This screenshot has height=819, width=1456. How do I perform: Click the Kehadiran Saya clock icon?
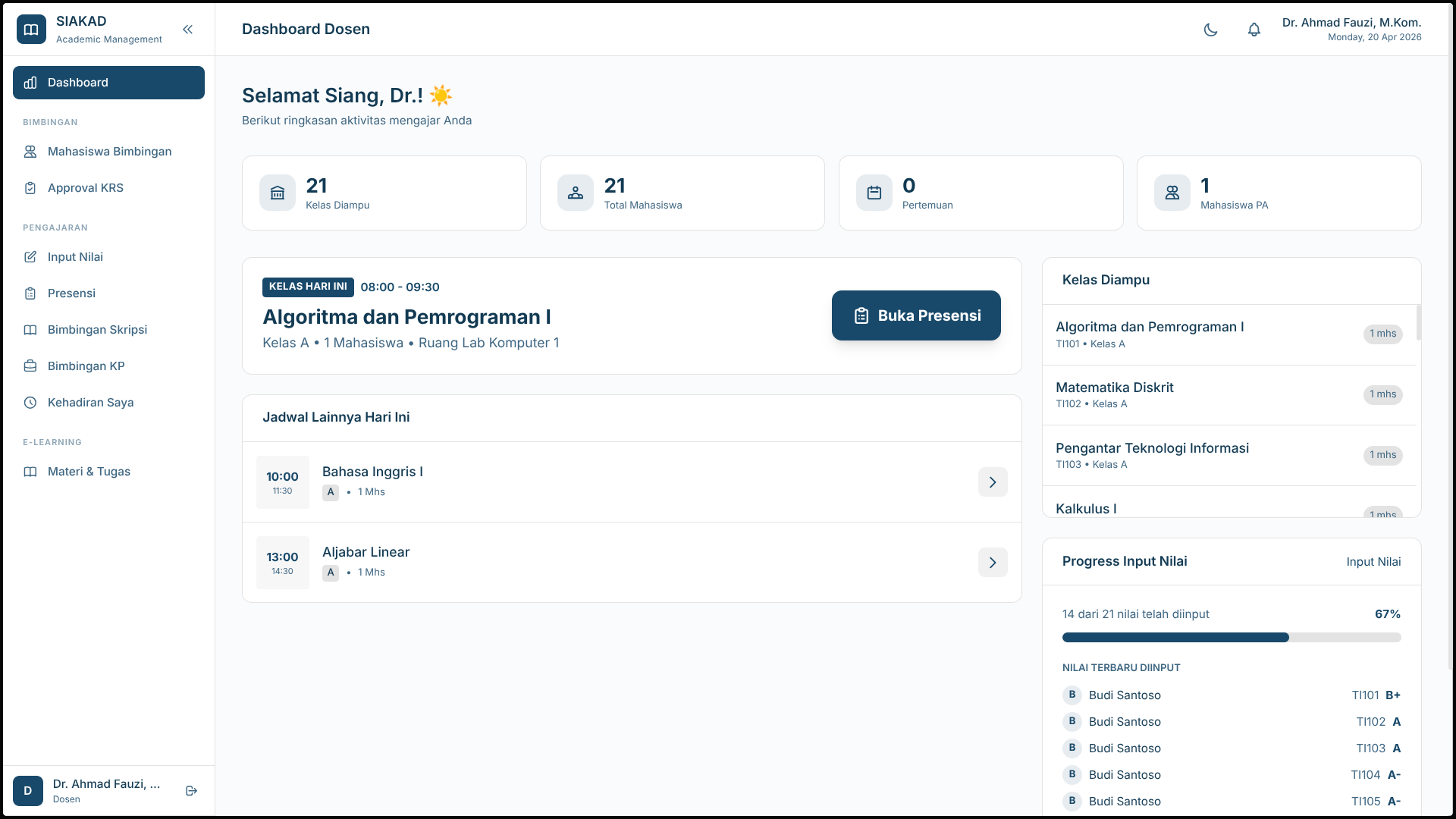click(30, 403)
